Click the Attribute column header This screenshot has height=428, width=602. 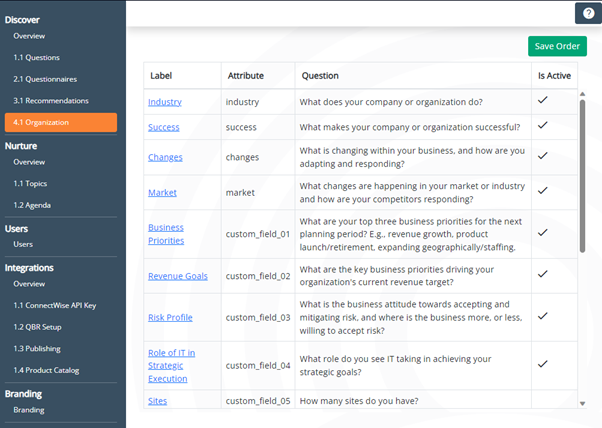246,76
